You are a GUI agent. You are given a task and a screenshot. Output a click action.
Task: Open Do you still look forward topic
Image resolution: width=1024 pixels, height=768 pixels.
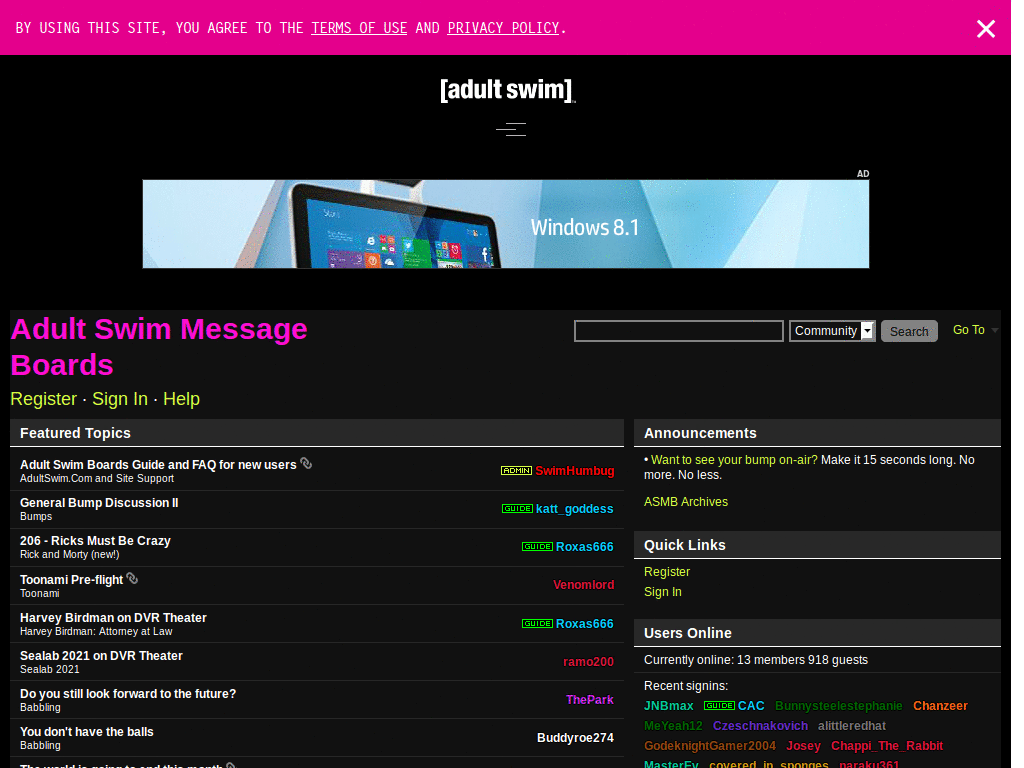128,694
